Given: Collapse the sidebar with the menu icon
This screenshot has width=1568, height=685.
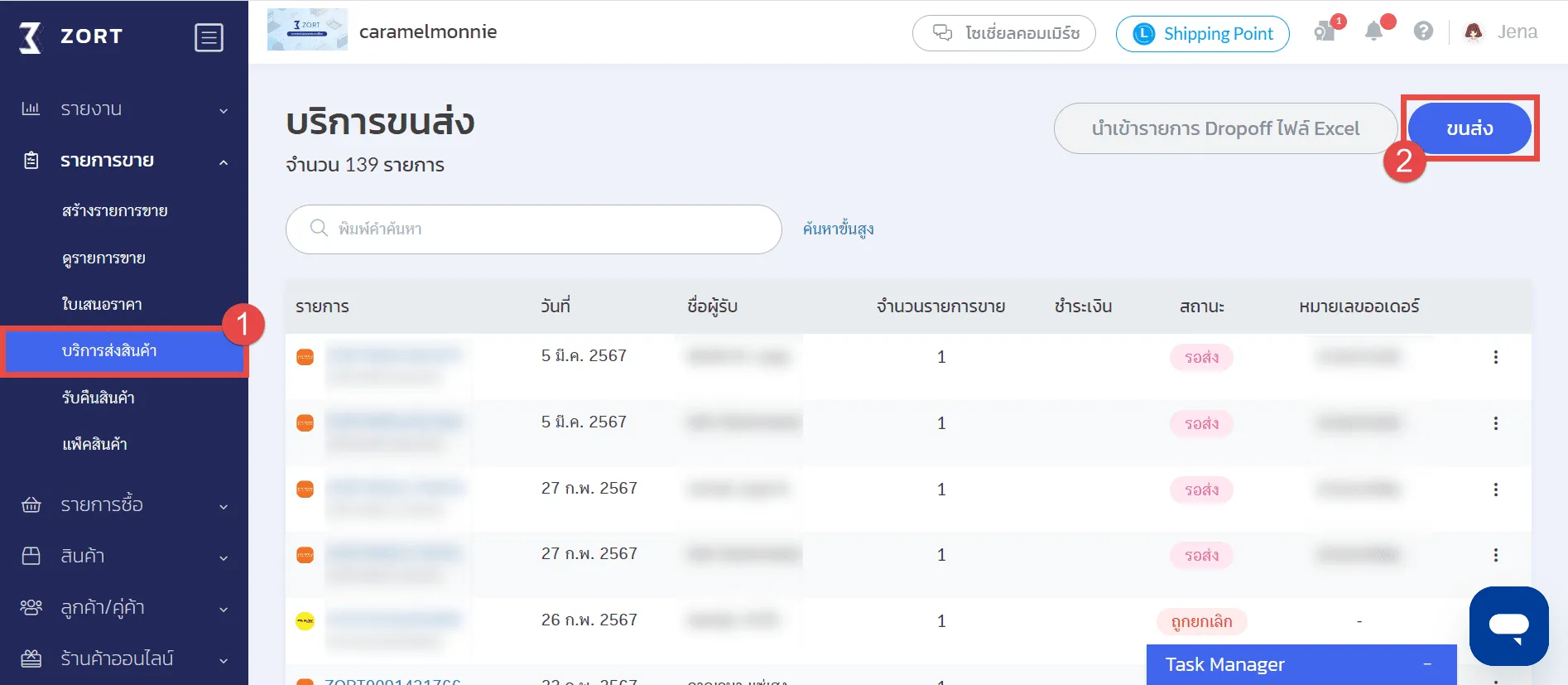Looking at the screenshot, I should [209, 37].
